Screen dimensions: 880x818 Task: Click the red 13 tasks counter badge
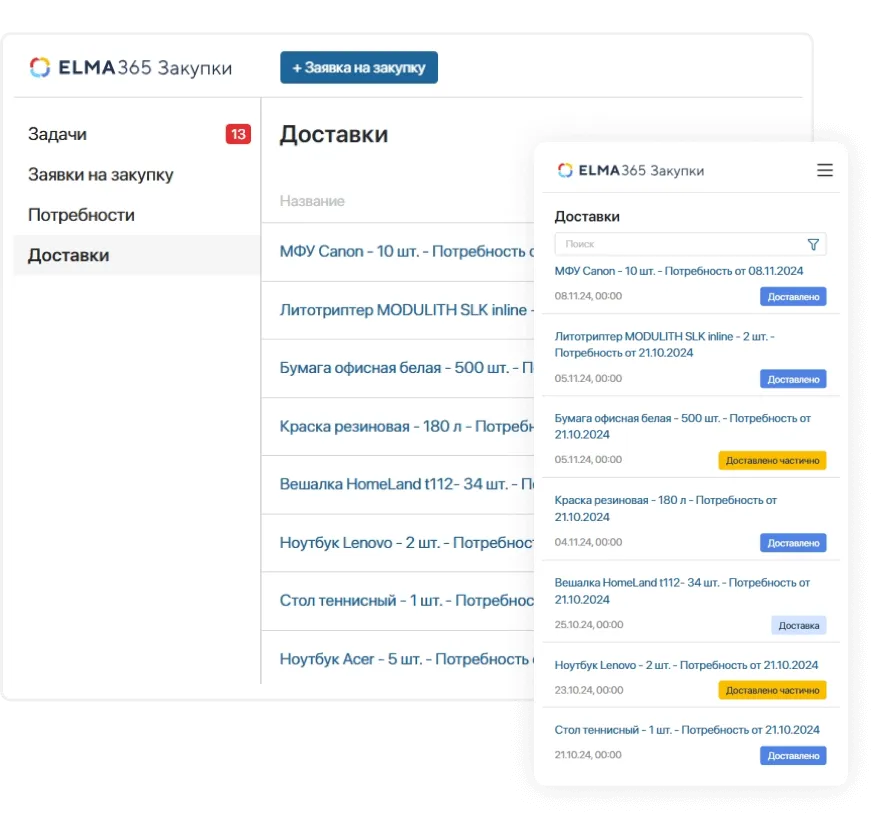(x=238, y=134)
